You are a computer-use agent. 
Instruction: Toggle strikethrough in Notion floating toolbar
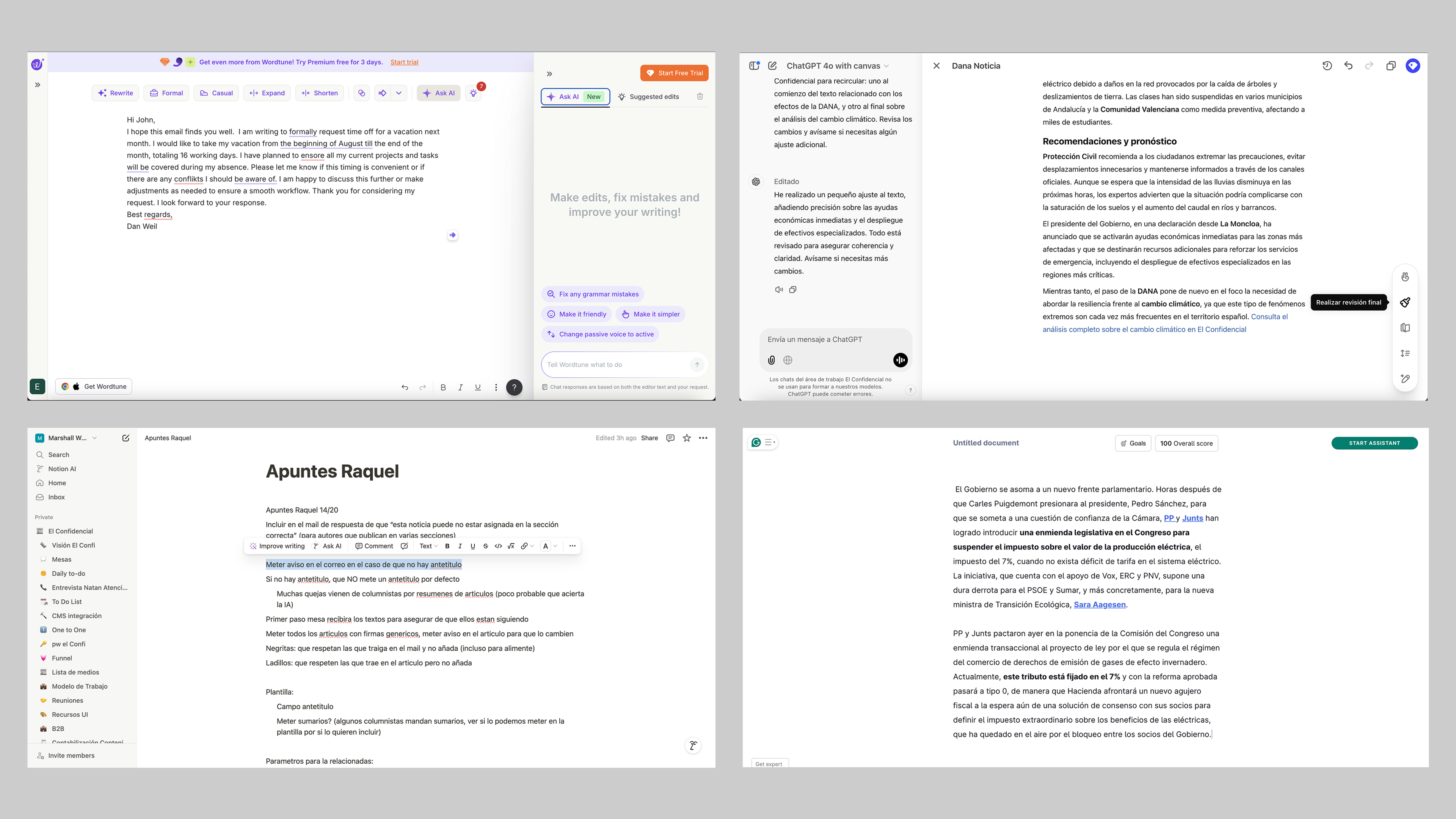485,546
